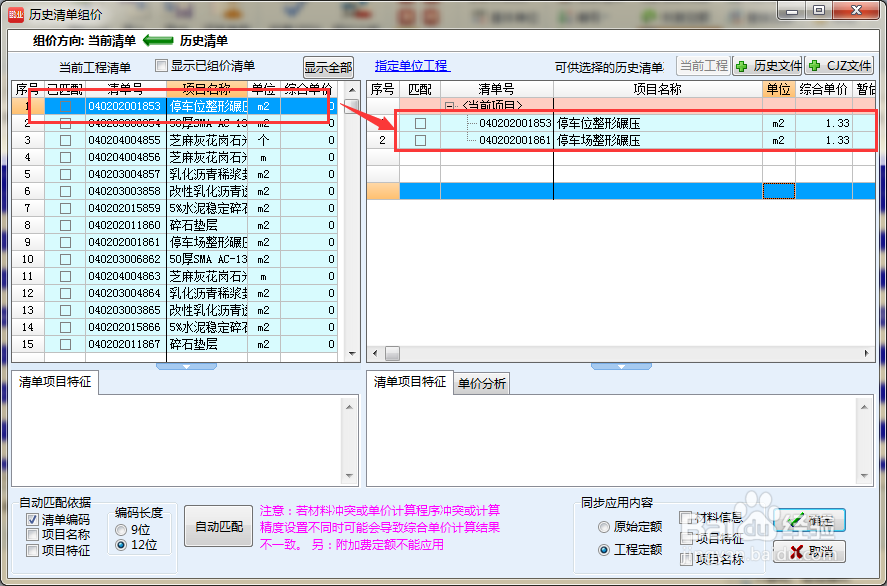Check the 材料信息 option under 同步应用内容
The height and width of the screenshot is (586, 887).
point(686,517)
